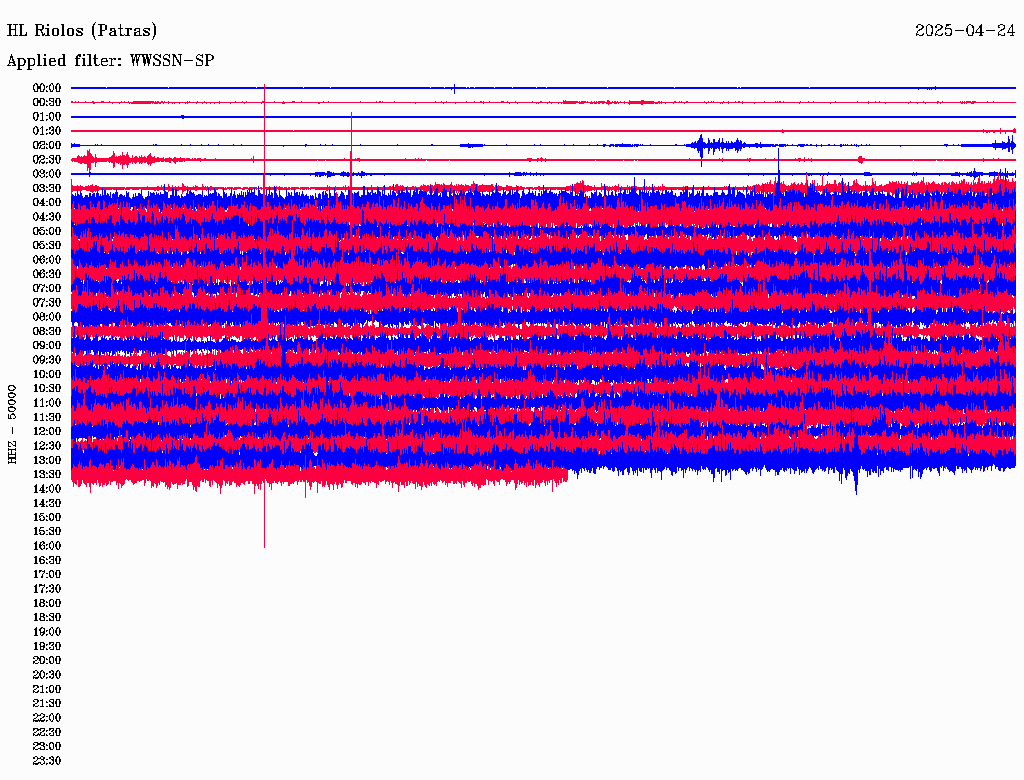Click the 01:00 time label
The width and height of the screenshot is (1024, 780).
coord(47,116)
